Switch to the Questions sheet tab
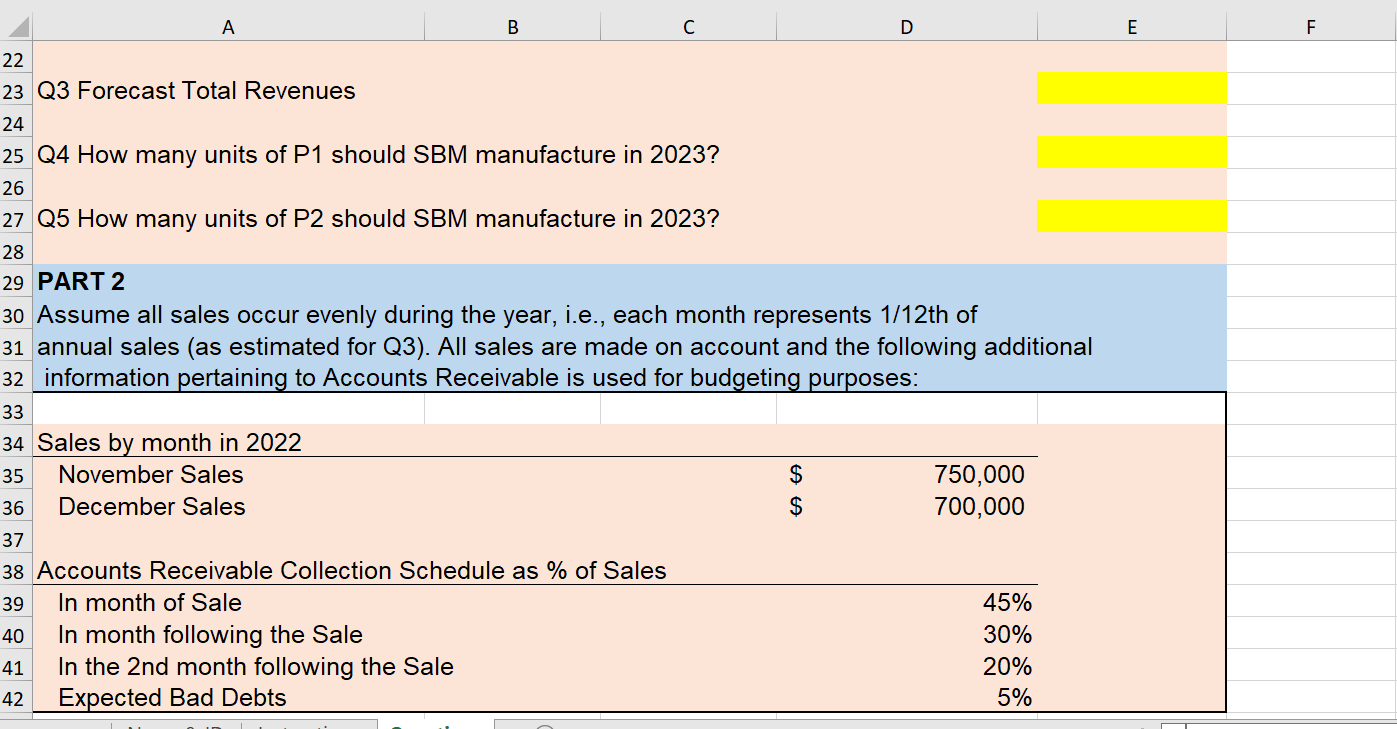 point(436,723)
